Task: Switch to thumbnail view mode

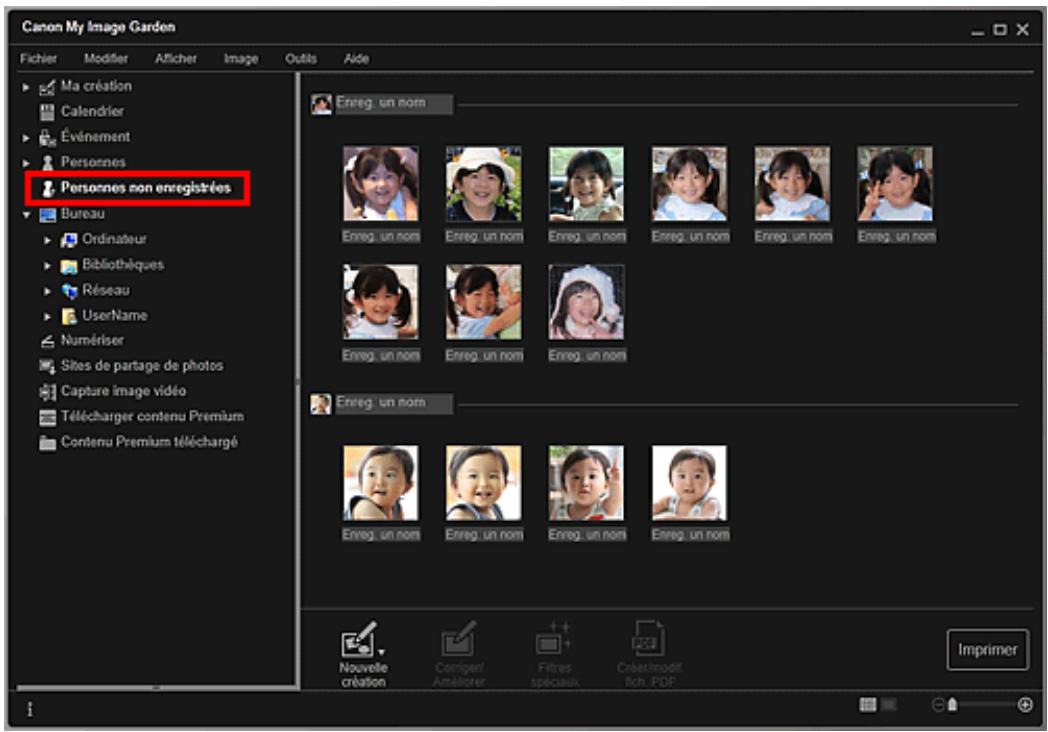Action: tap(868, 703)
